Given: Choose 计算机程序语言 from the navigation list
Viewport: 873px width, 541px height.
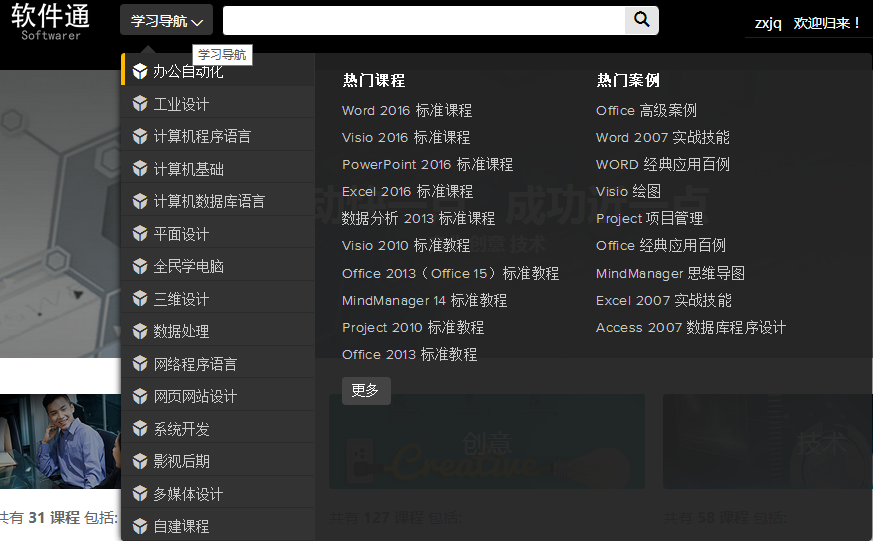Looking at the screenshot, I should pos(218,136).
